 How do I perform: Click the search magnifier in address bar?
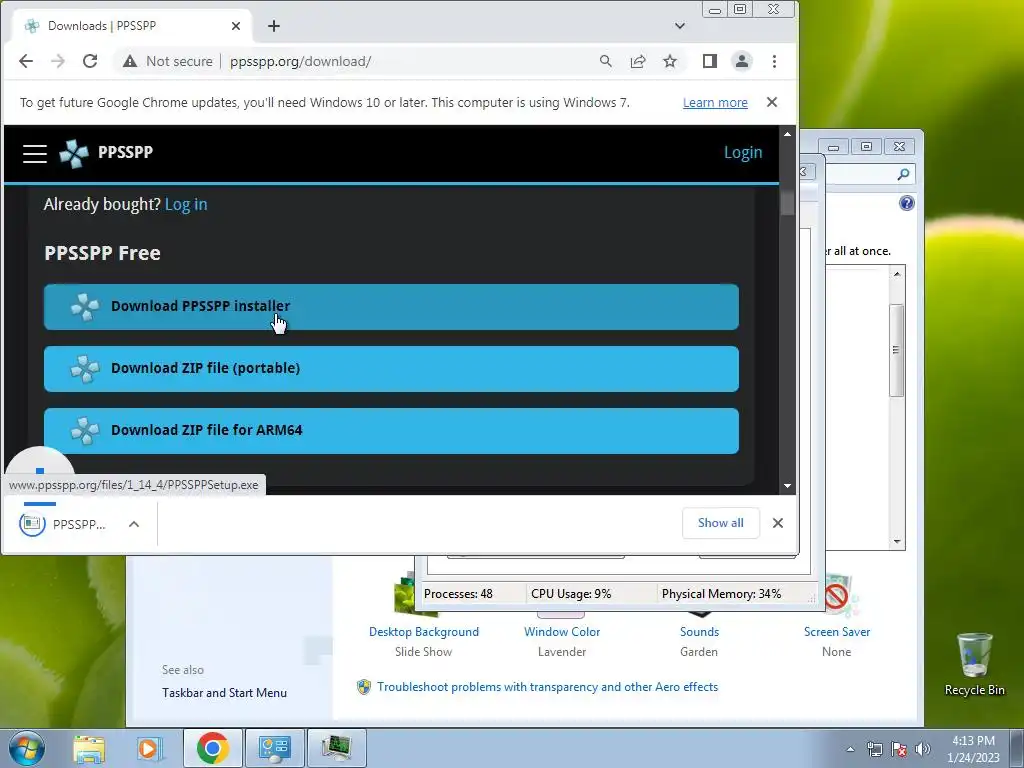pyautogui.click(x=605, y=61)
